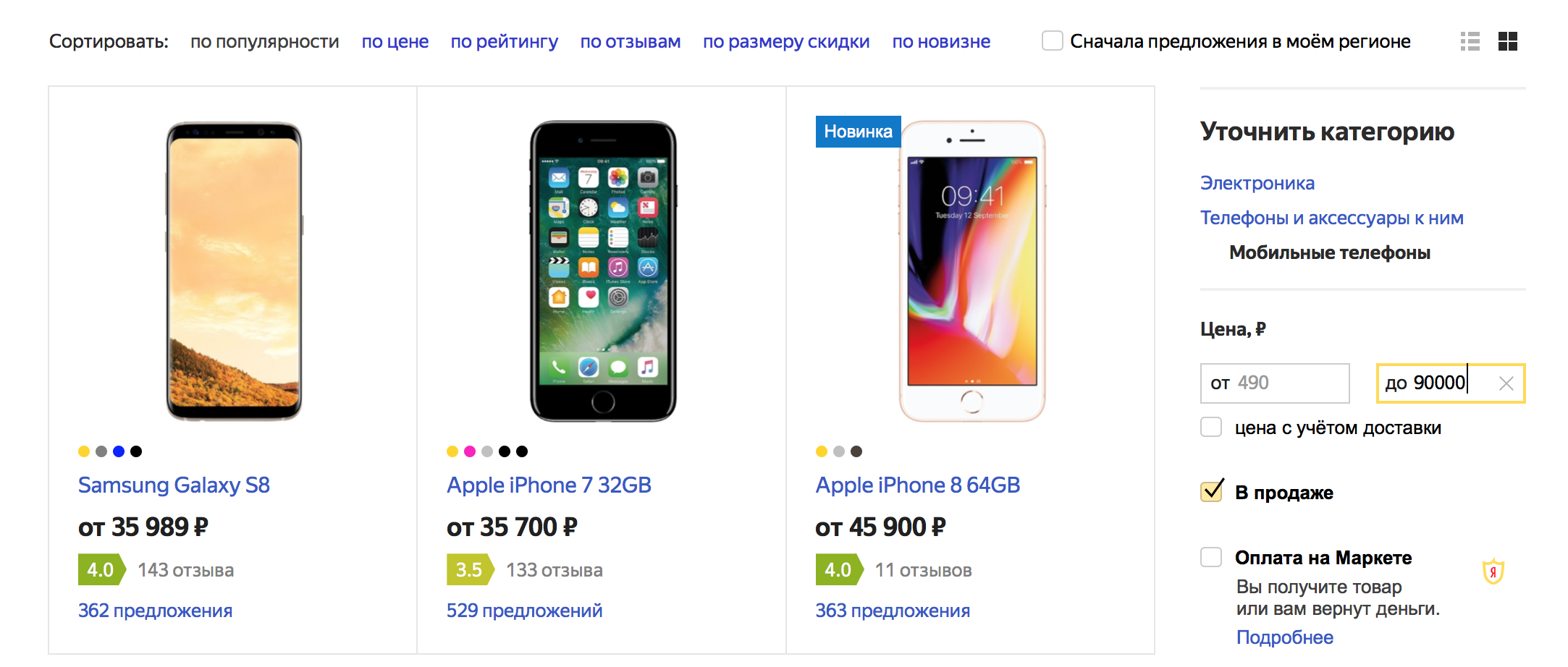Switch to grid view layout
Viewport: 1568px width, 667px height.
1509,41
